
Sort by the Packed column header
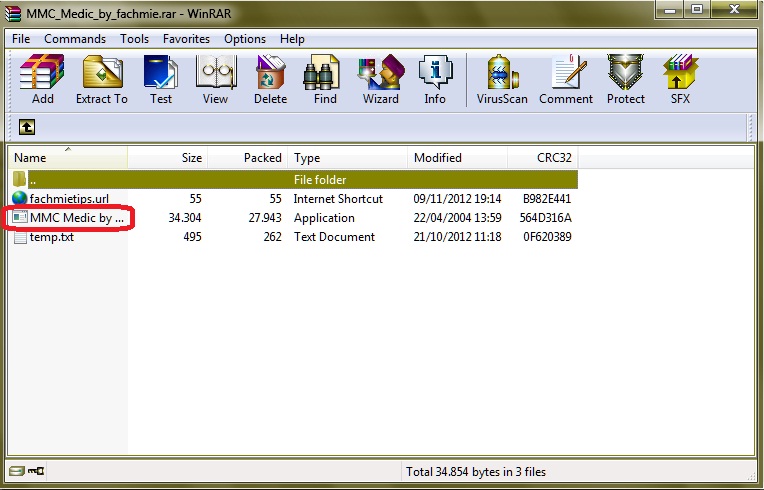[248, 158]
